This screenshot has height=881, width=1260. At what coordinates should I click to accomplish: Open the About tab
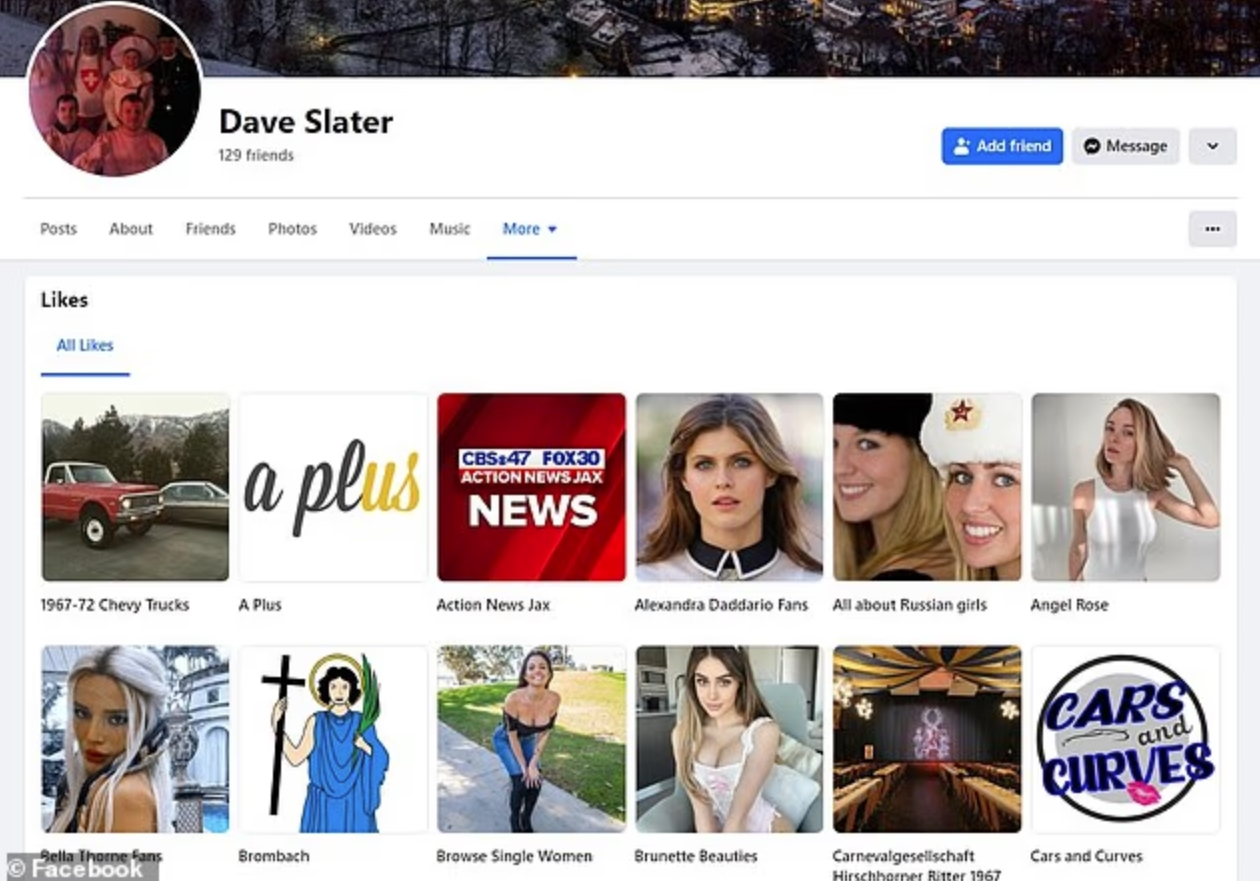[131, 229]
